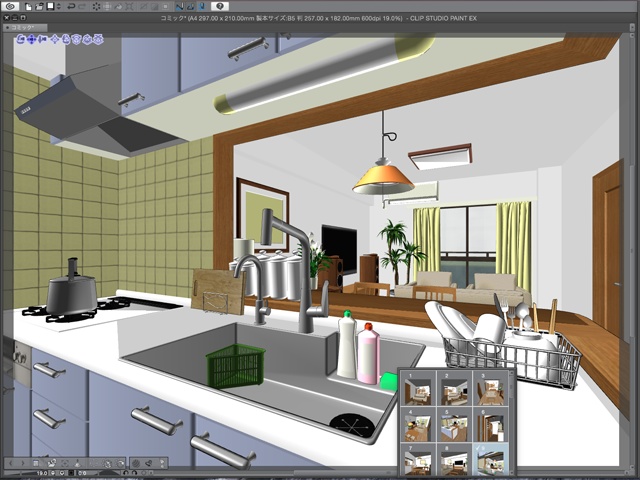Open CLIP STUDIO launcher icon in command bar
Screen dimensions: 640x480
[x=10, y=7]
